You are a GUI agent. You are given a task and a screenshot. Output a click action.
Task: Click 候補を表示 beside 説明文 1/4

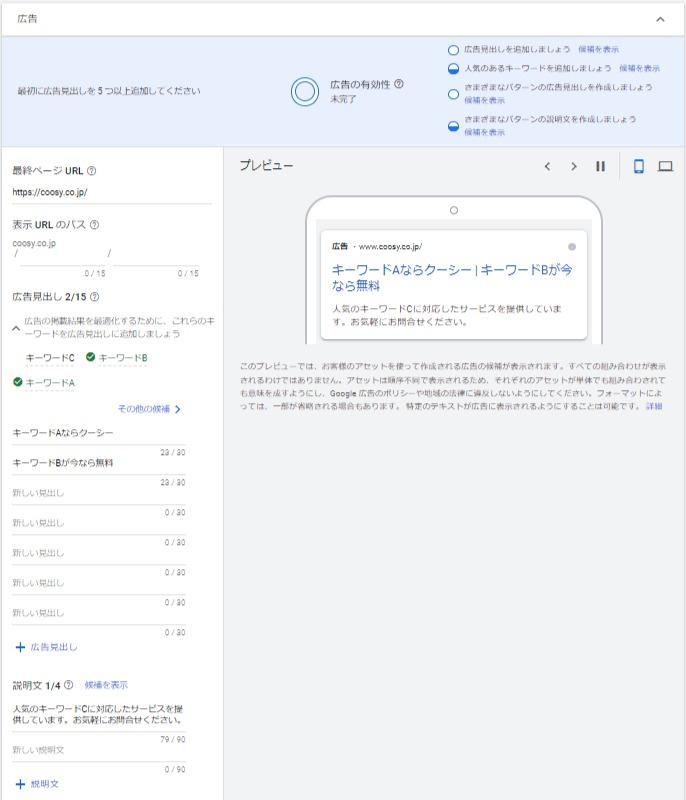pyautogui.click(x=106, y=685)
